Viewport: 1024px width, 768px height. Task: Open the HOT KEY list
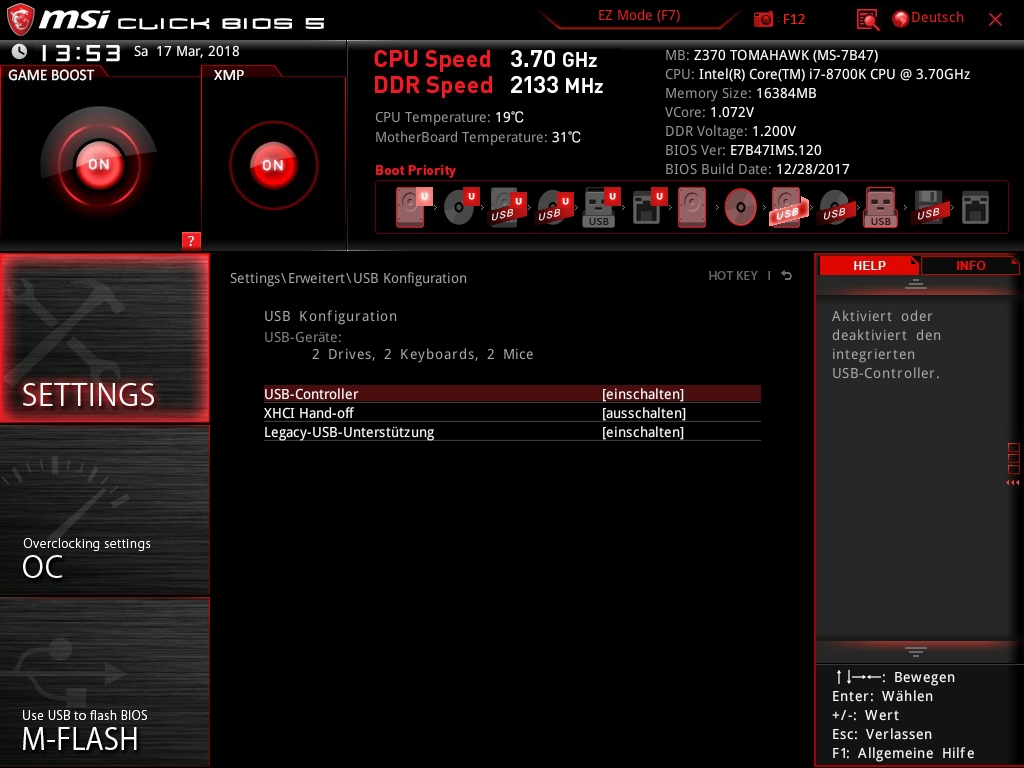point(733,276)
